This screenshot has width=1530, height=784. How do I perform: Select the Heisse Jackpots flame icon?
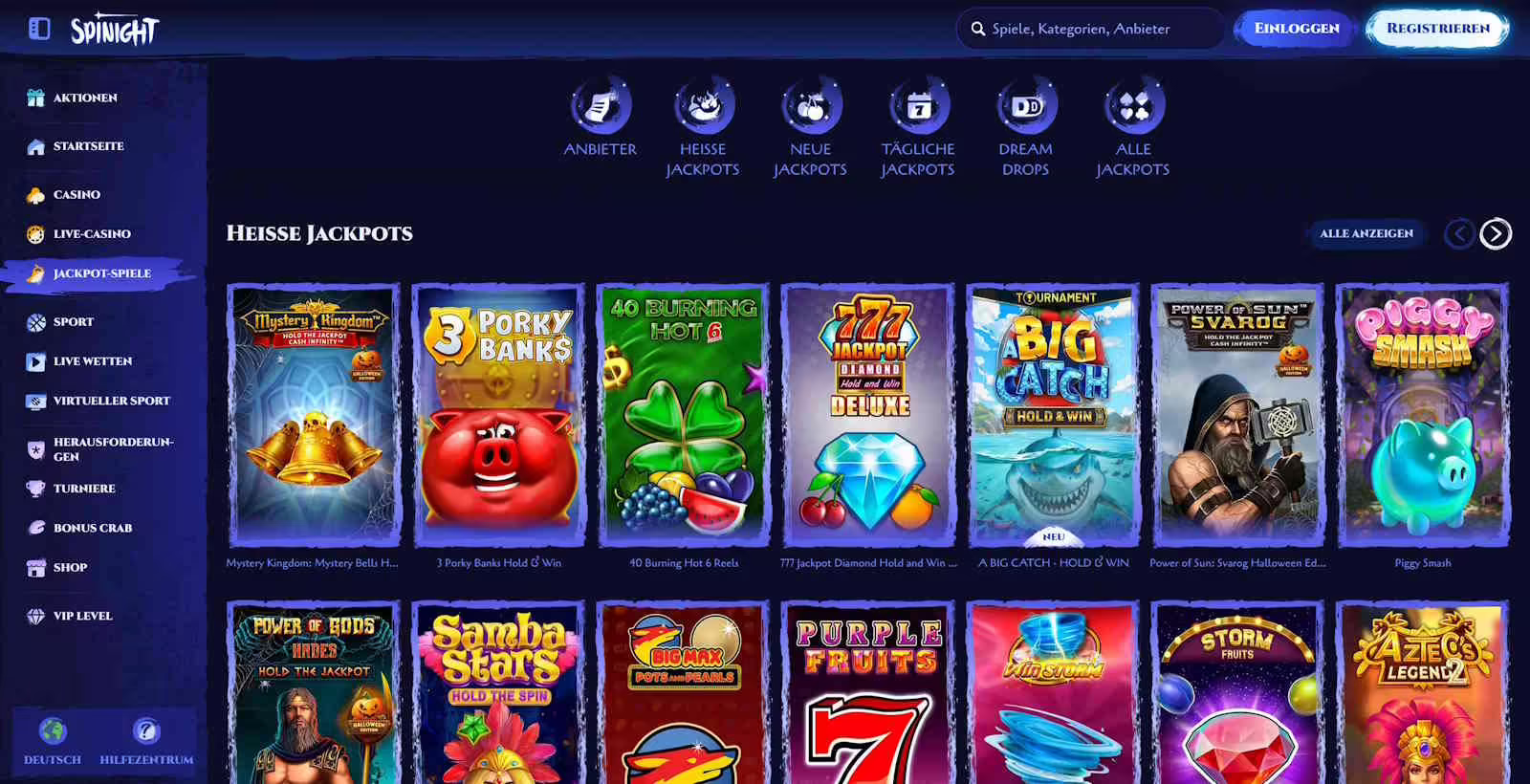(x=703, y=105)
